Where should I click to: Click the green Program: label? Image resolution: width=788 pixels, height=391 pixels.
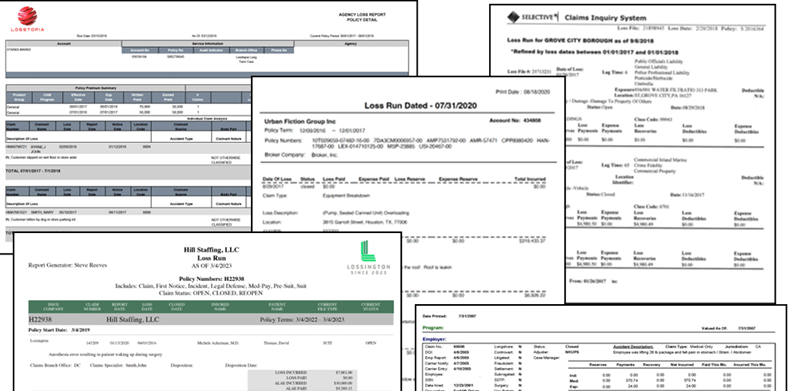click(x=434, y=327)
